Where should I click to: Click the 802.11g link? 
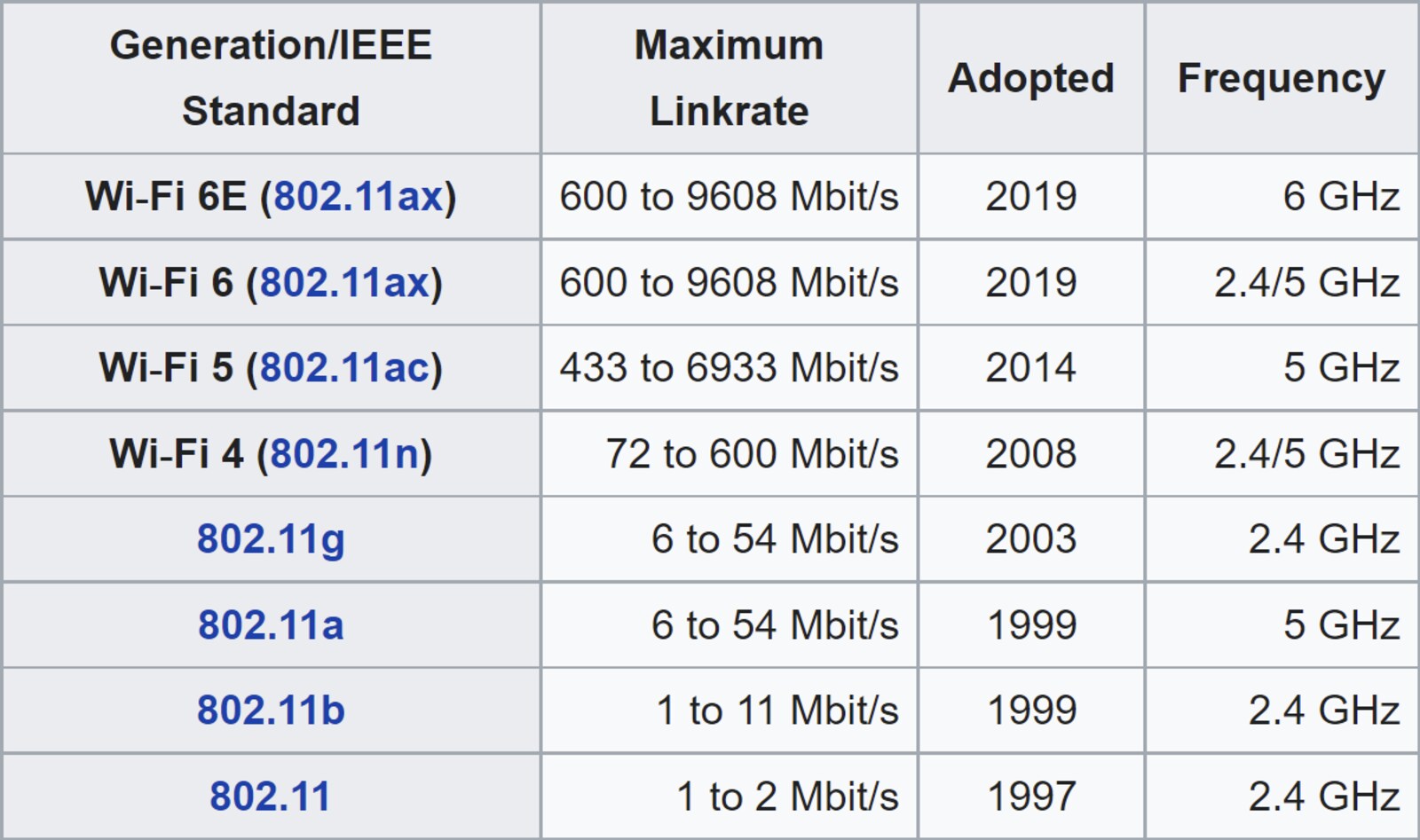(x=271, y=539)
